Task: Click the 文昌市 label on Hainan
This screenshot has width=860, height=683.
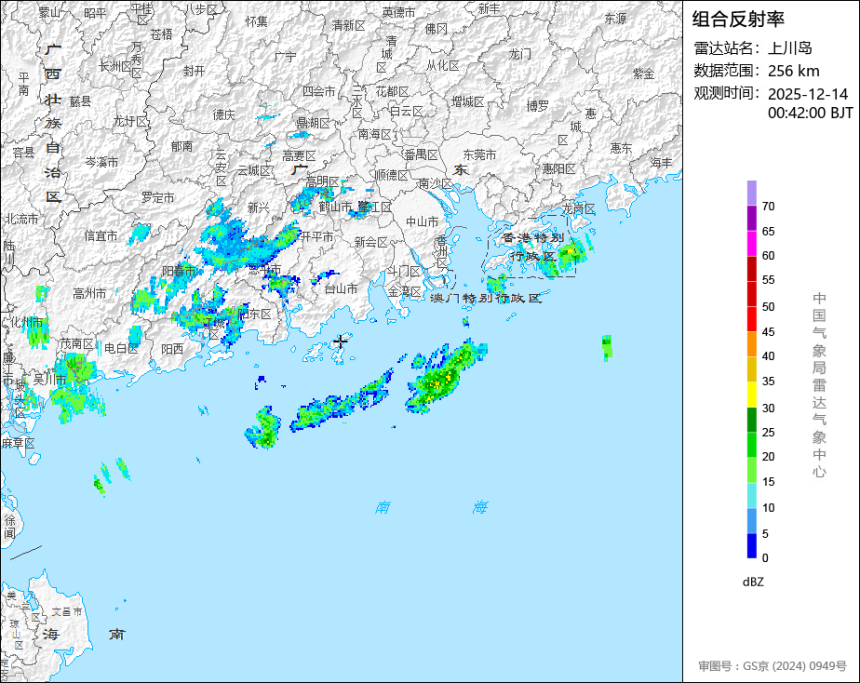Action: pyautogui.click(x=67, y=612)
